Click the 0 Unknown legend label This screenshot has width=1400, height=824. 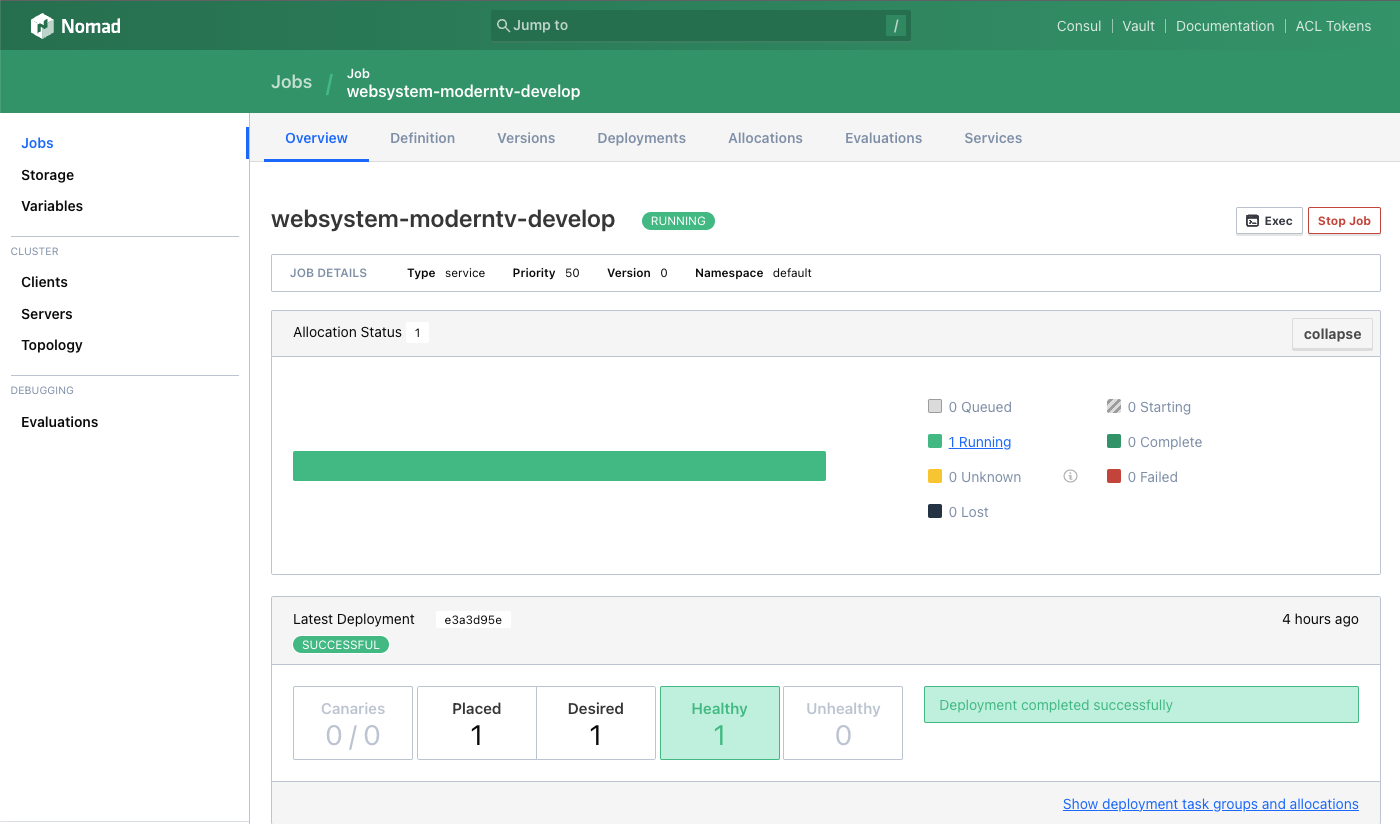tap(985, 477)
